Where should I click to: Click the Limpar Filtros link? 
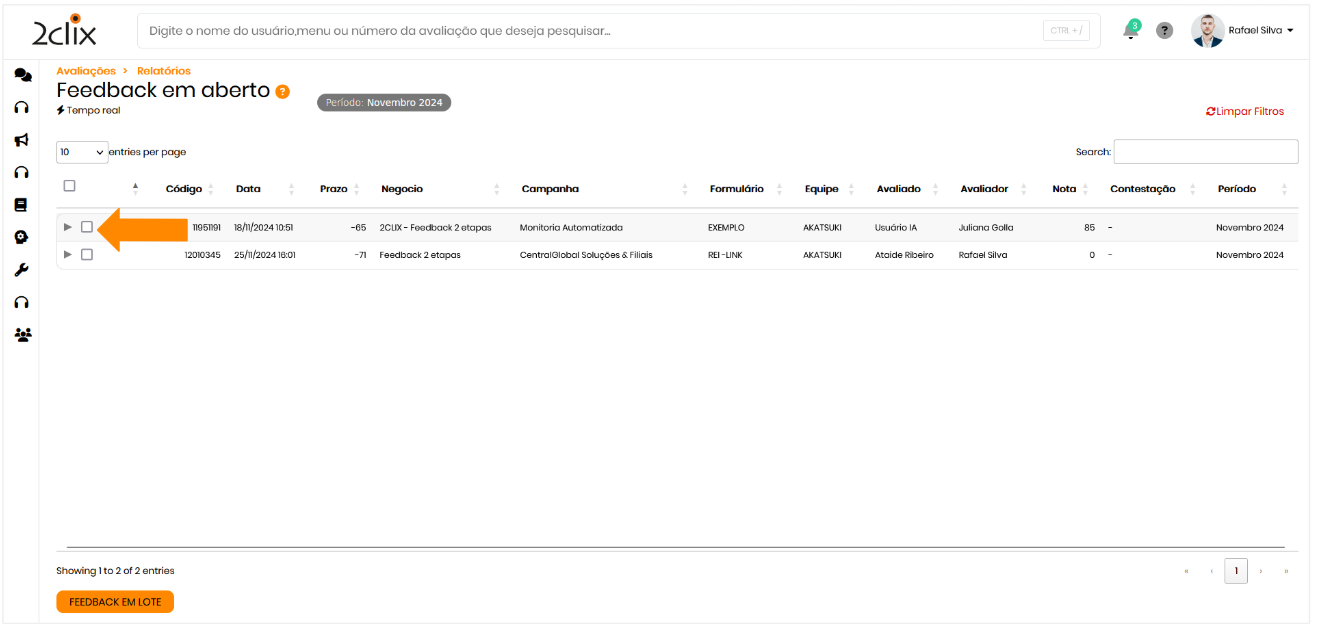click(x=1245, y=112)
